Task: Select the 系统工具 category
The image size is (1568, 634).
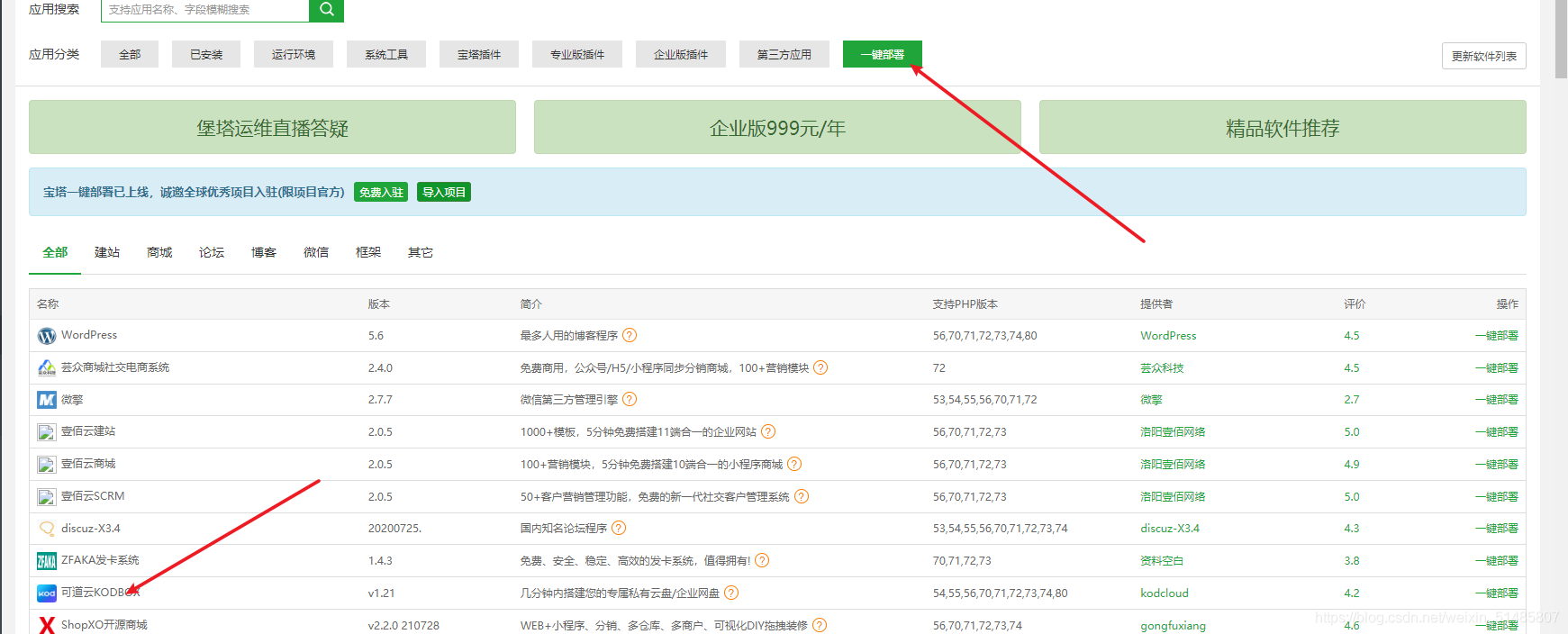Action: [386, 54]
